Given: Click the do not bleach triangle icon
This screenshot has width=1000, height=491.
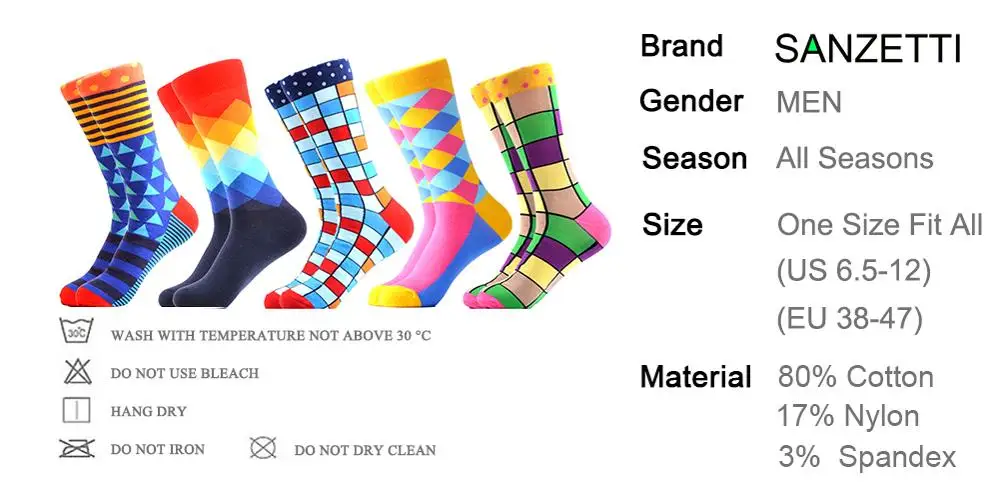Looking at the screenshot, I should pos(78,372).
